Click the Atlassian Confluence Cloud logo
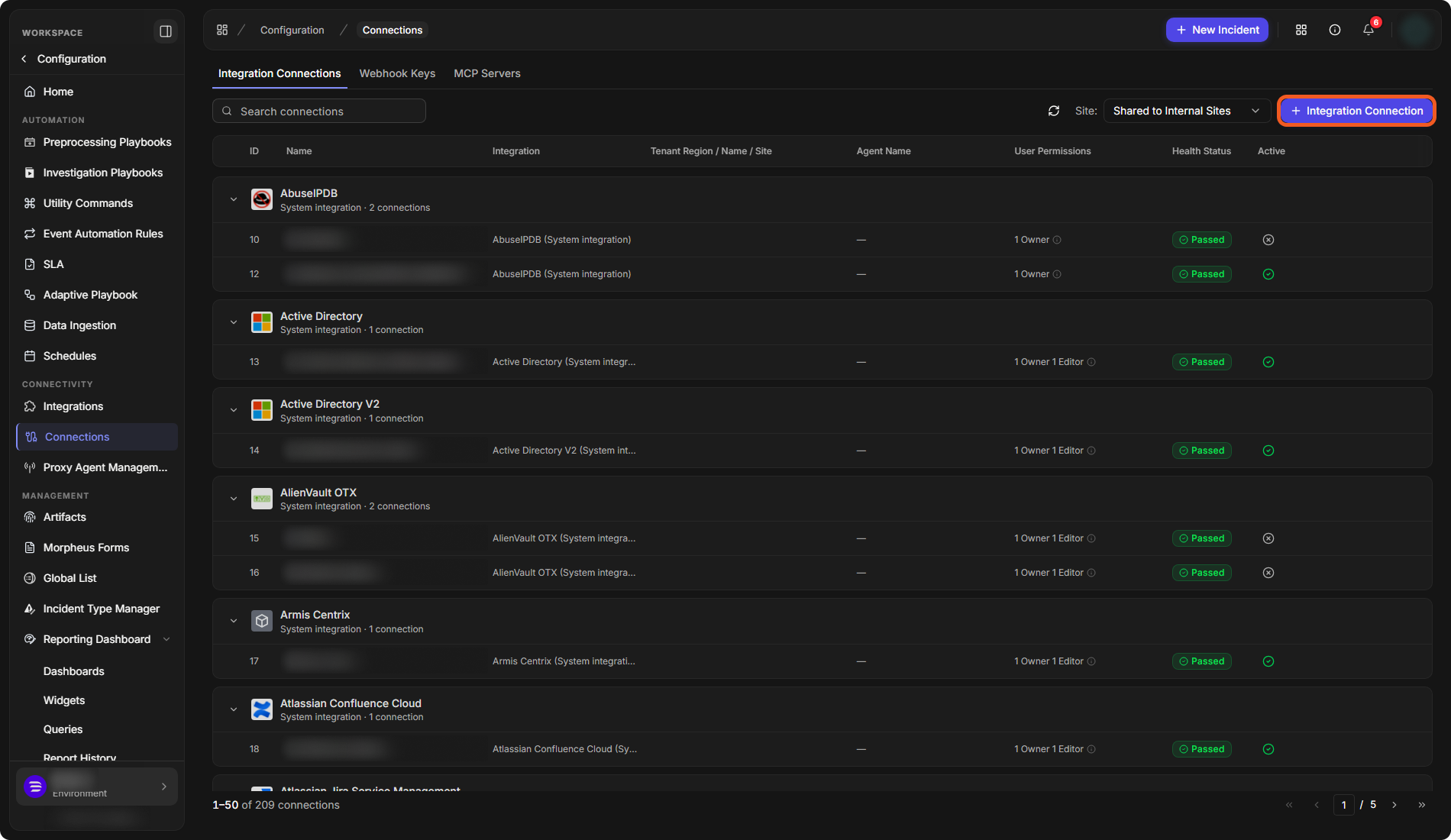 pos(262,709)
